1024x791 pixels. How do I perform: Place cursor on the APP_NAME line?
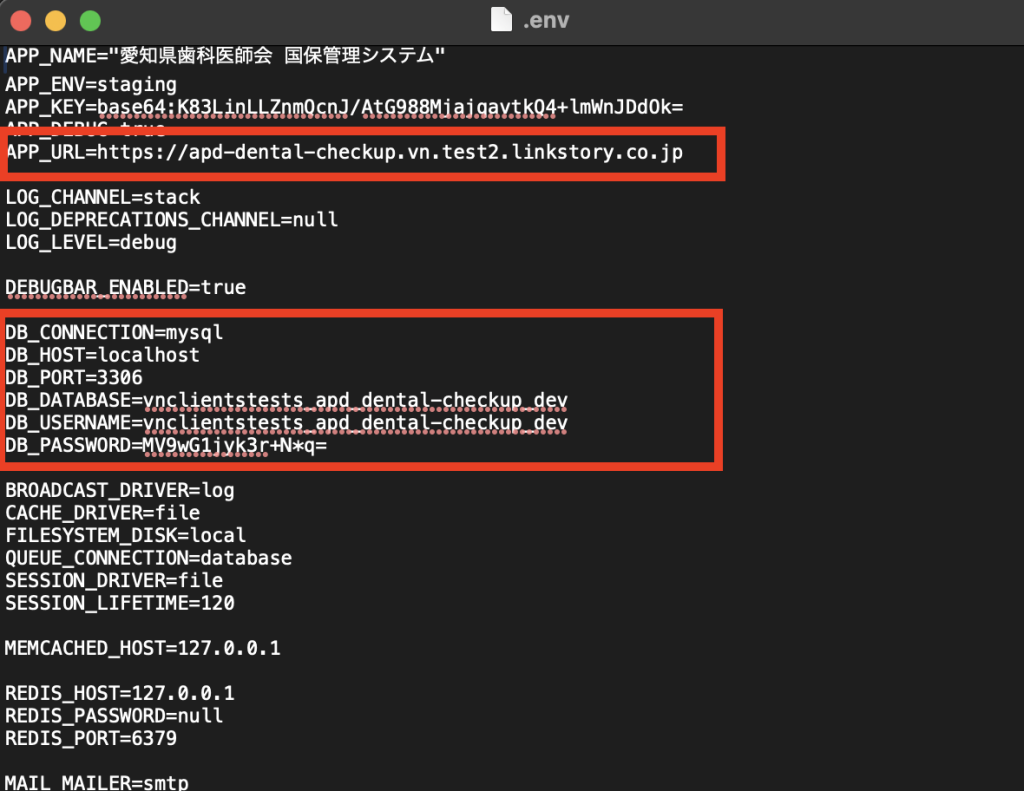[x=225, y=57]
